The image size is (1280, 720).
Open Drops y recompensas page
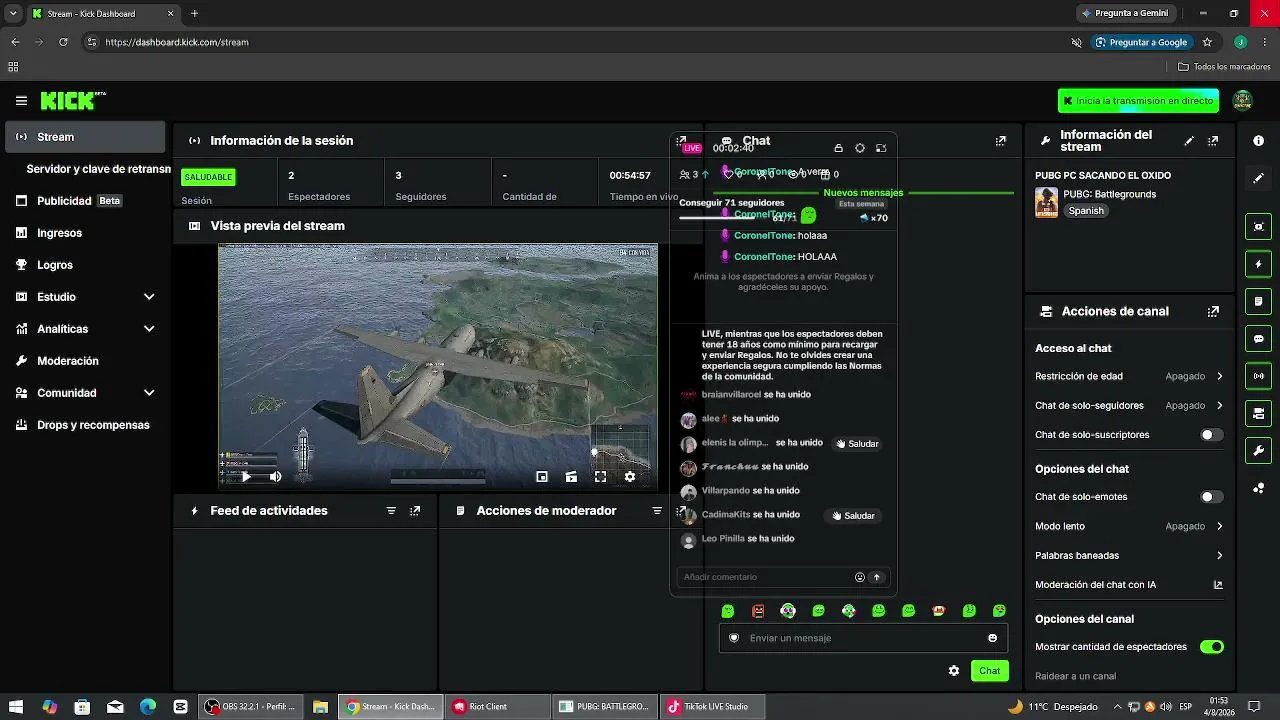85,425
